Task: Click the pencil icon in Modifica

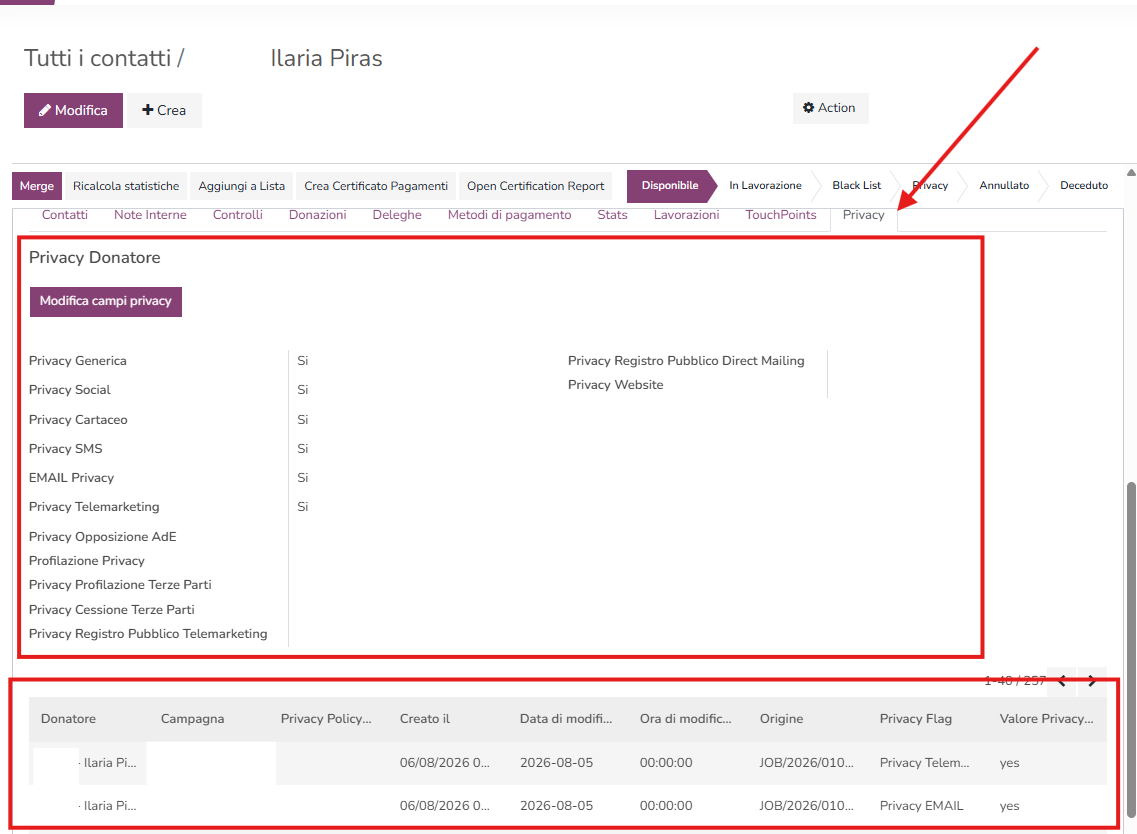Action: pyautogui.click(x=45, y=110)
